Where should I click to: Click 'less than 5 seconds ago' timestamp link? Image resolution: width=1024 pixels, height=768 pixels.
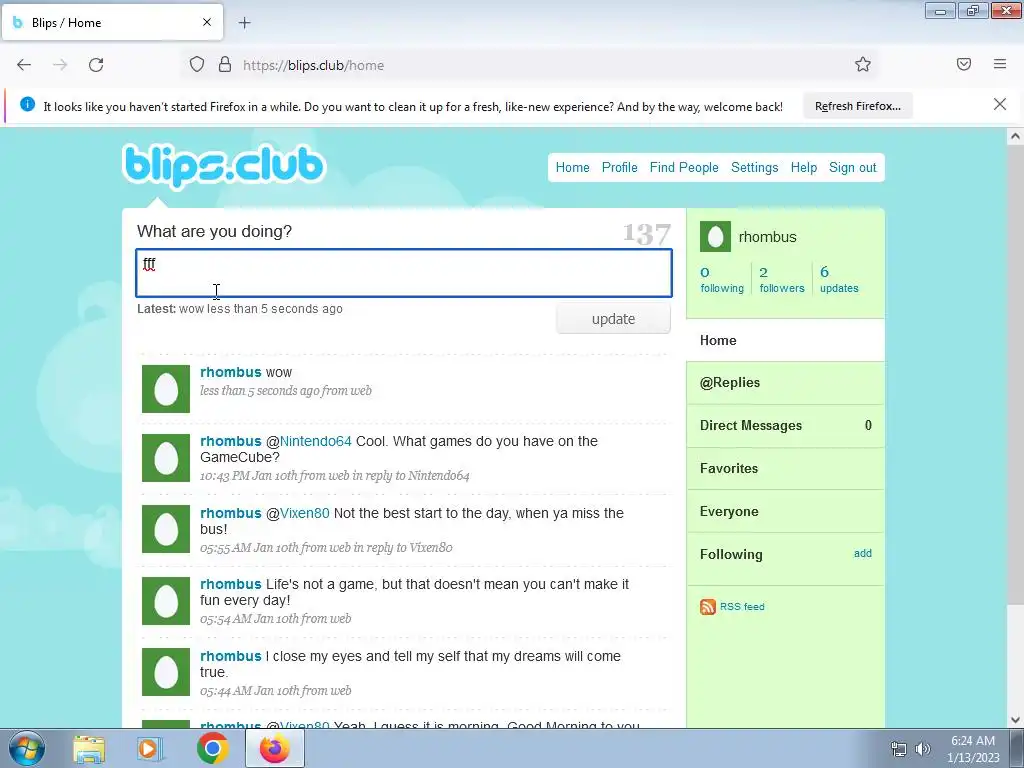[x=259, y=391]
